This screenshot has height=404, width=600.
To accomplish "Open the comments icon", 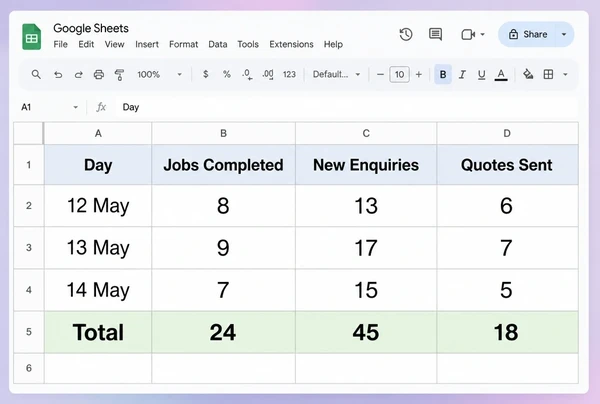I will pos(435,34).
